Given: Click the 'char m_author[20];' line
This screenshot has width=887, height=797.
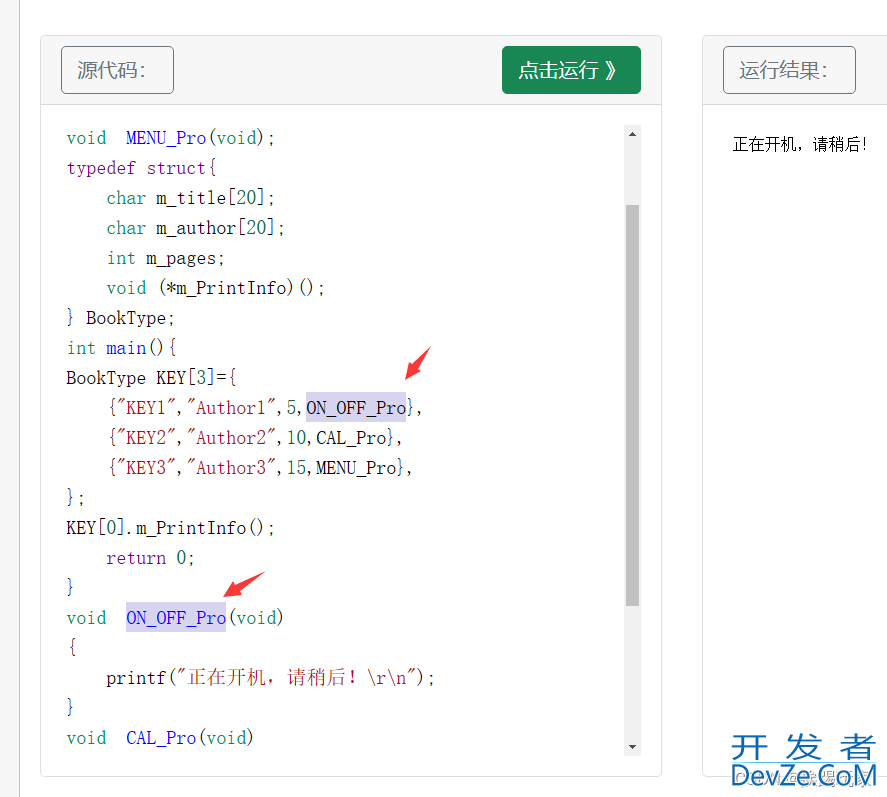Looking at the screenshot, I should 195,227.
